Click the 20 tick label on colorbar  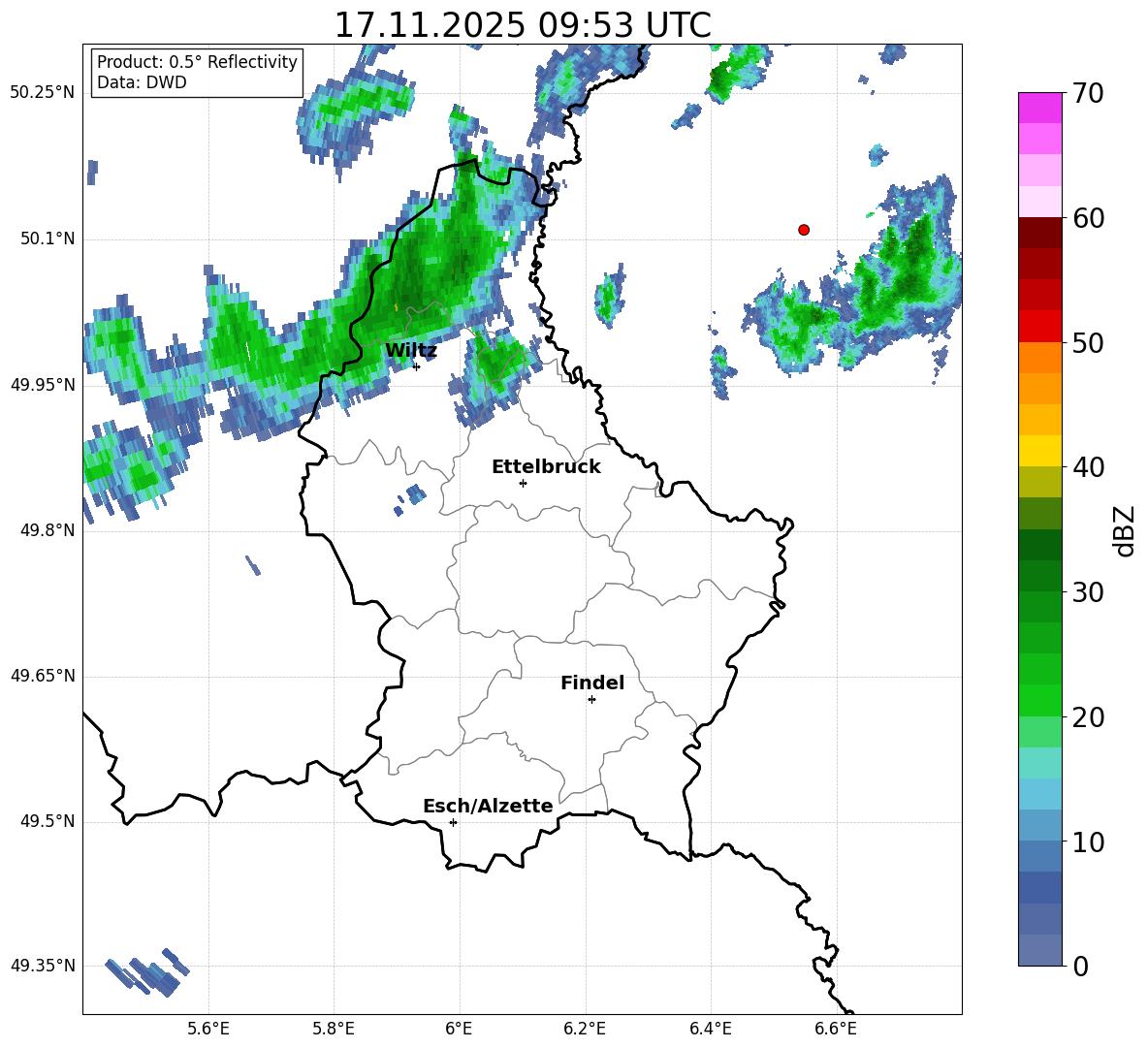[x=1088, y=717]
